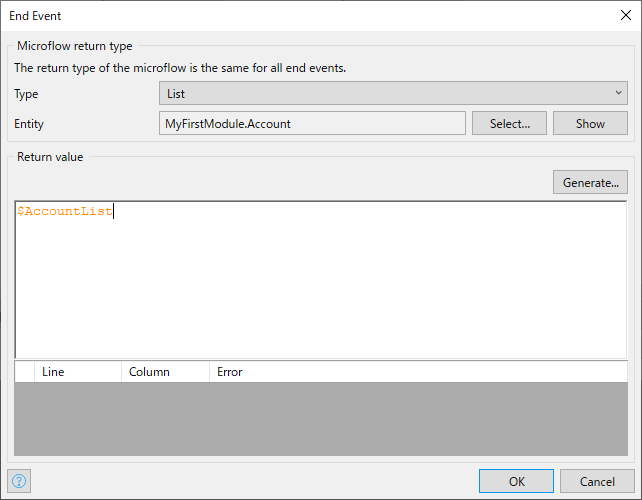
Task: Click the gray empty error list area
Action: (320, 420)
